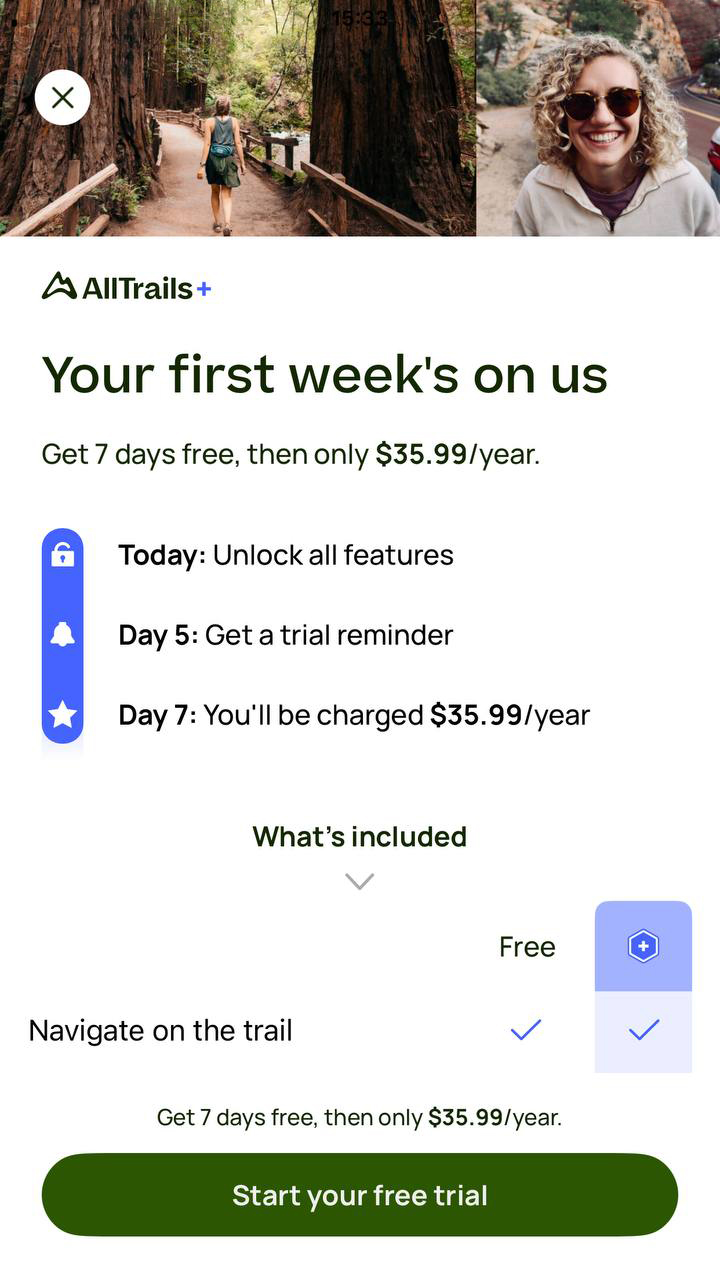Tap the AllTrails+ column checkmark for Navigate
The image size is (720, 1280).
pyautogui.click(x=644, y=1029)
